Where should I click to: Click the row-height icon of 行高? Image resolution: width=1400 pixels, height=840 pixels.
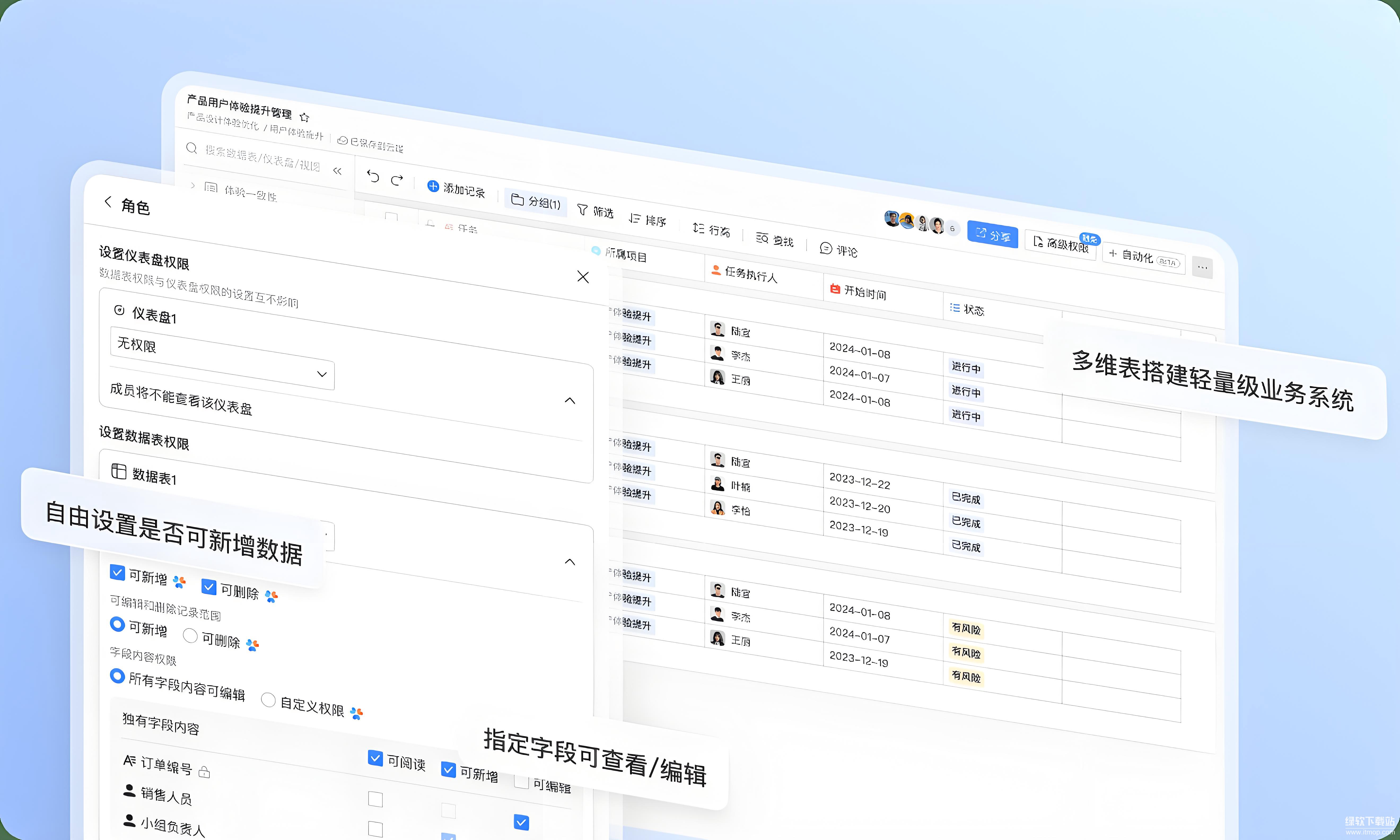click(x=698, y=227)
